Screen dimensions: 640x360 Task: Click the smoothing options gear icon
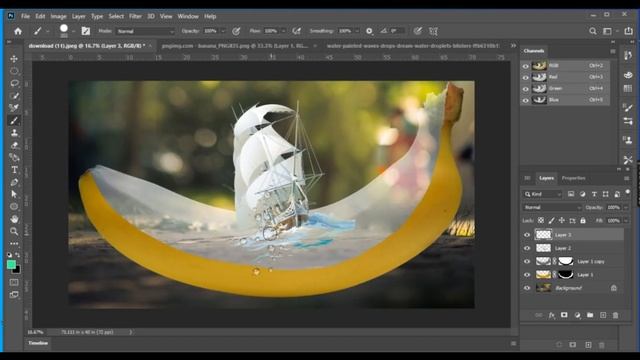(x=369, y=31)
